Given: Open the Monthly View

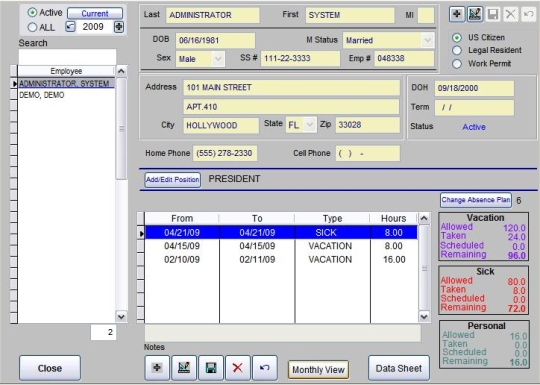Looking at the screenshot, I should click(318, 370).
